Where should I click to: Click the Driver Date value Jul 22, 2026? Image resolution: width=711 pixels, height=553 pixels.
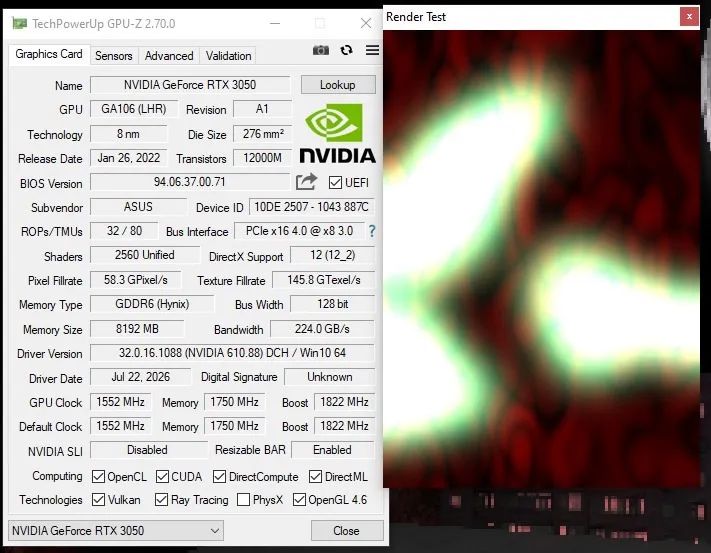(x=141, y=377)
